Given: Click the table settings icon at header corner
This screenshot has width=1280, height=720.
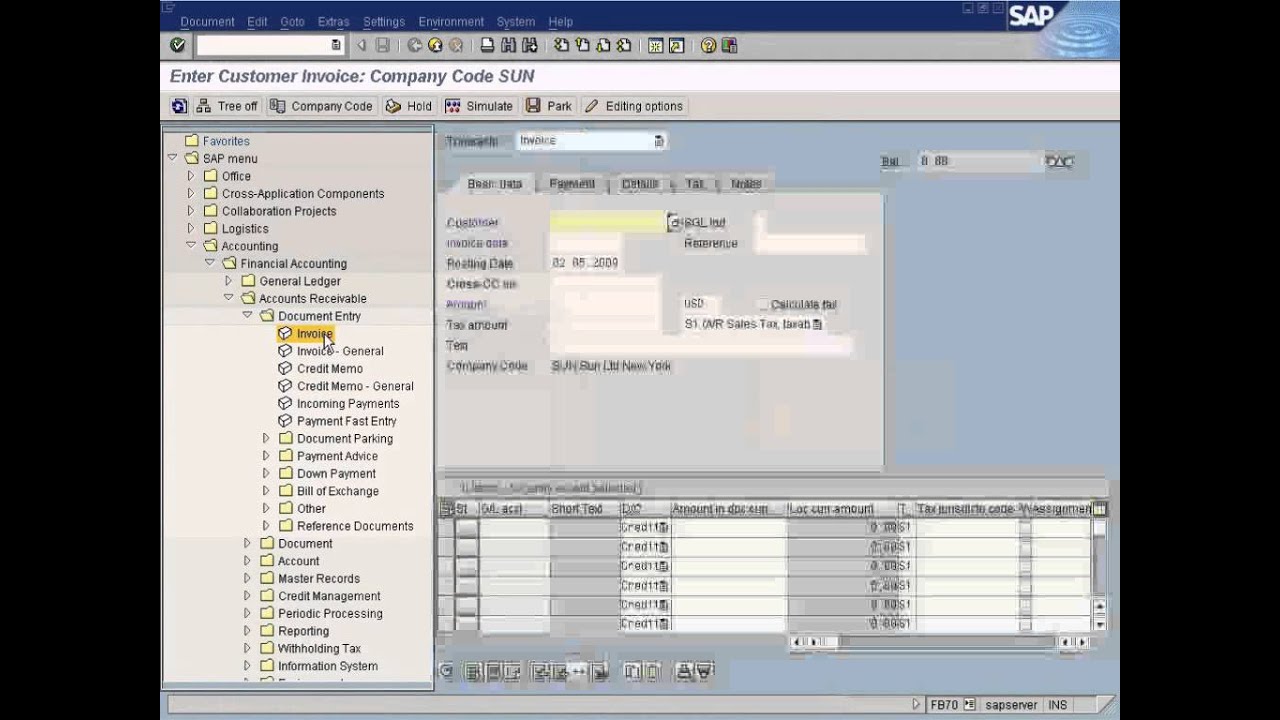Looking at the screenshot, I should point(1100,509).
